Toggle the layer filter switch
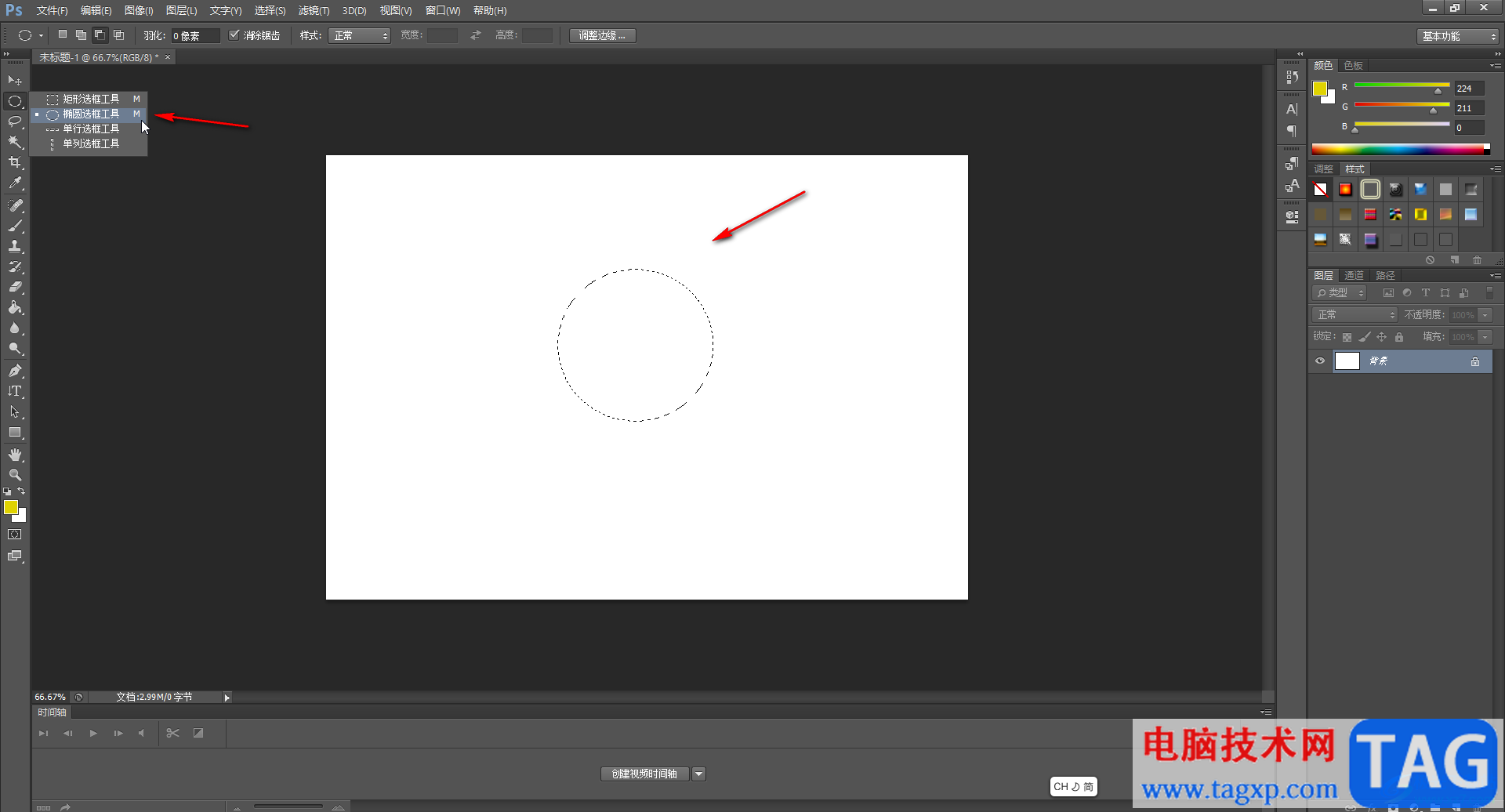 pyautogui.click(x=1489, y=292)
